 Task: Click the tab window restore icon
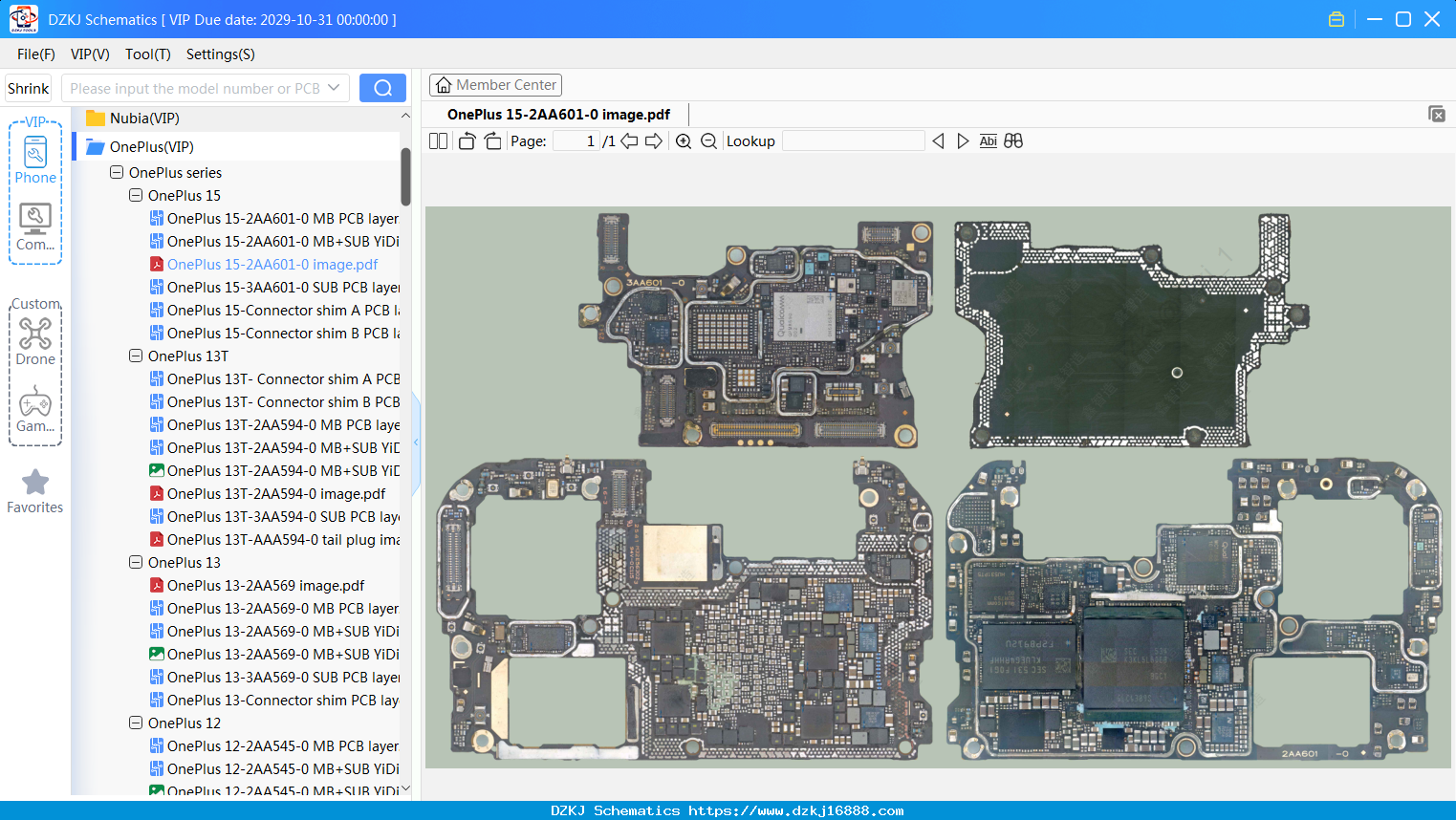click(1437, 114)
